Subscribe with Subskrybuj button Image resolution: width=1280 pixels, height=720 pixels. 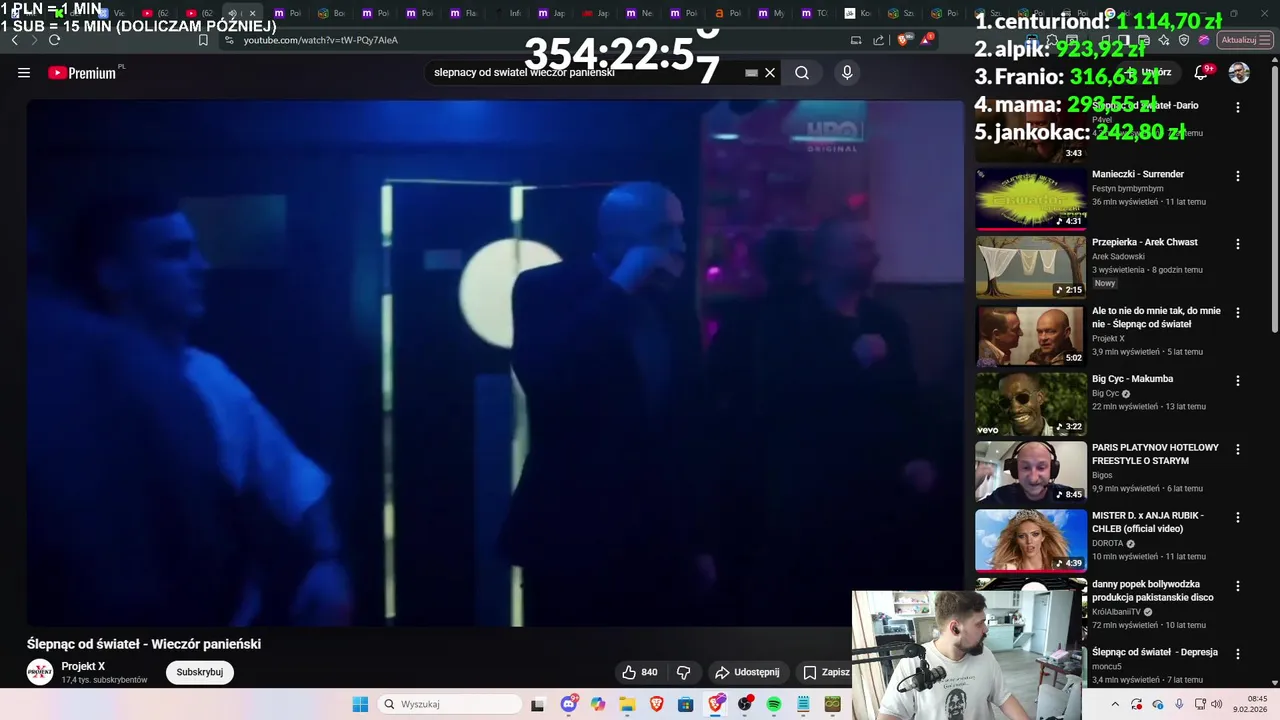tap(200, 672)
